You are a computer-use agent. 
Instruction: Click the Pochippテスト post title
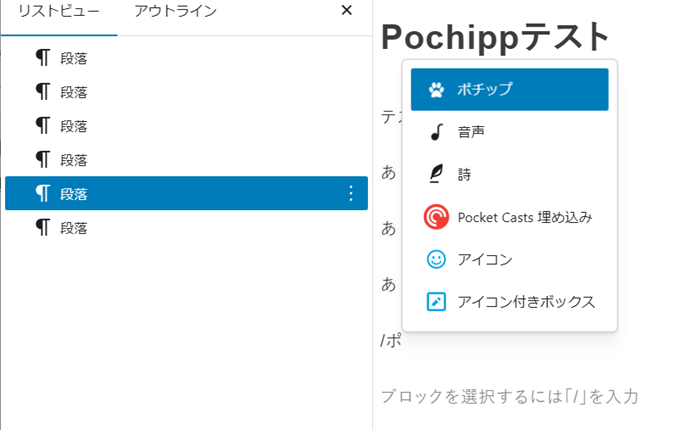(495, 37)
